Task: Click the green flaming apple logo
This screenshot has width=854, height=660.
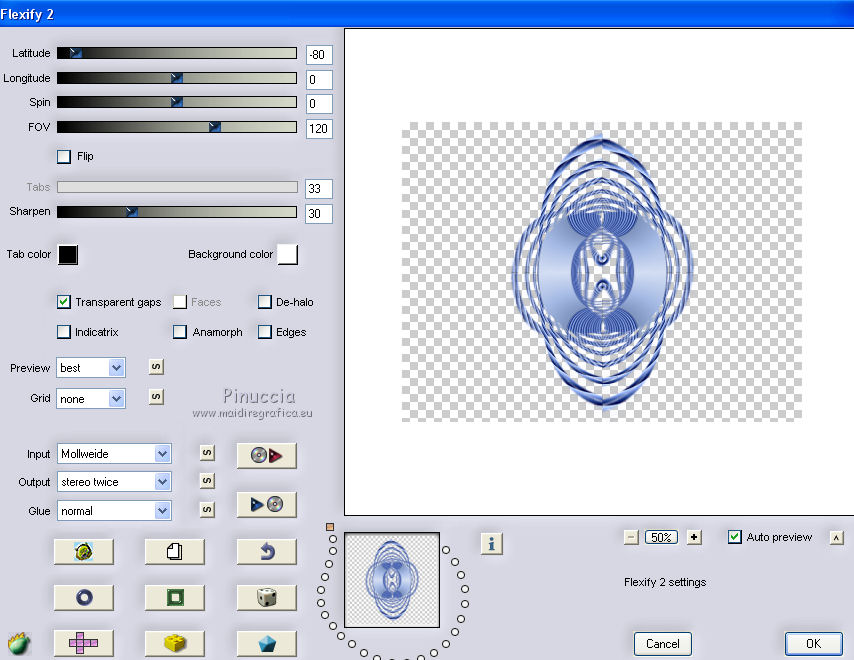Action: pyautogui.click(x=19, y=643)
